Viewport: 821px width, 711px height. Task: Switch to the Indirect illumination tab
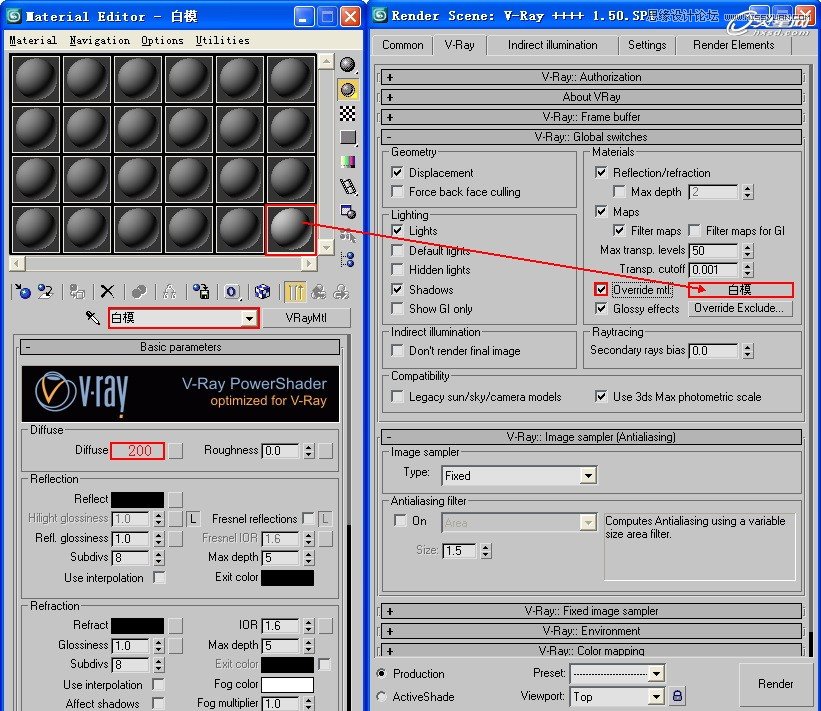(551, 45)
